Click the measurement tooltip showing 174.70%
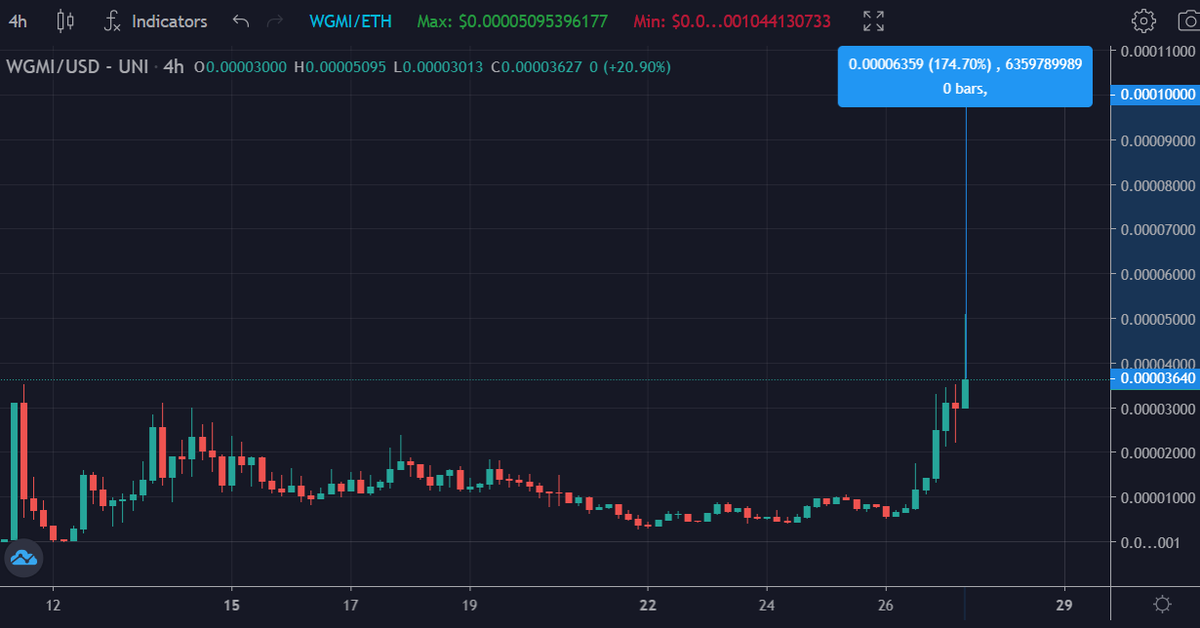The width and height of the screenshot is (1200, 628). [x=965, y=76]
